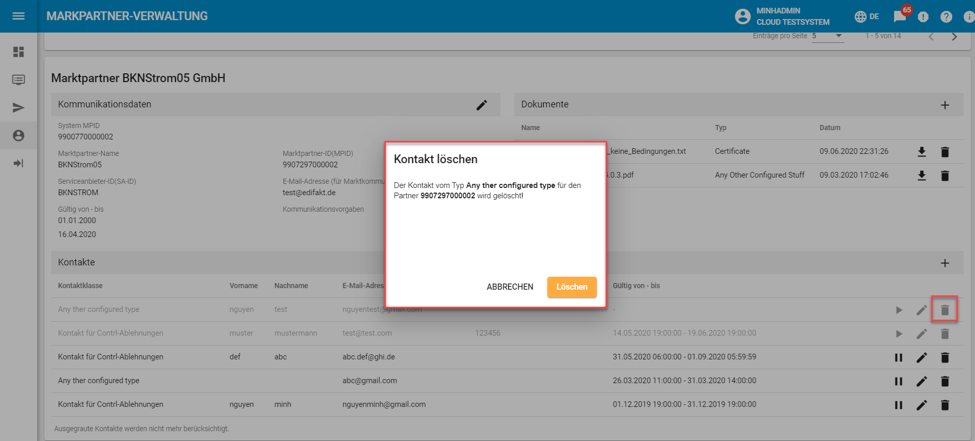
Task: Click the exclamation alert icon in header
Action: click(x=923, y=17)
